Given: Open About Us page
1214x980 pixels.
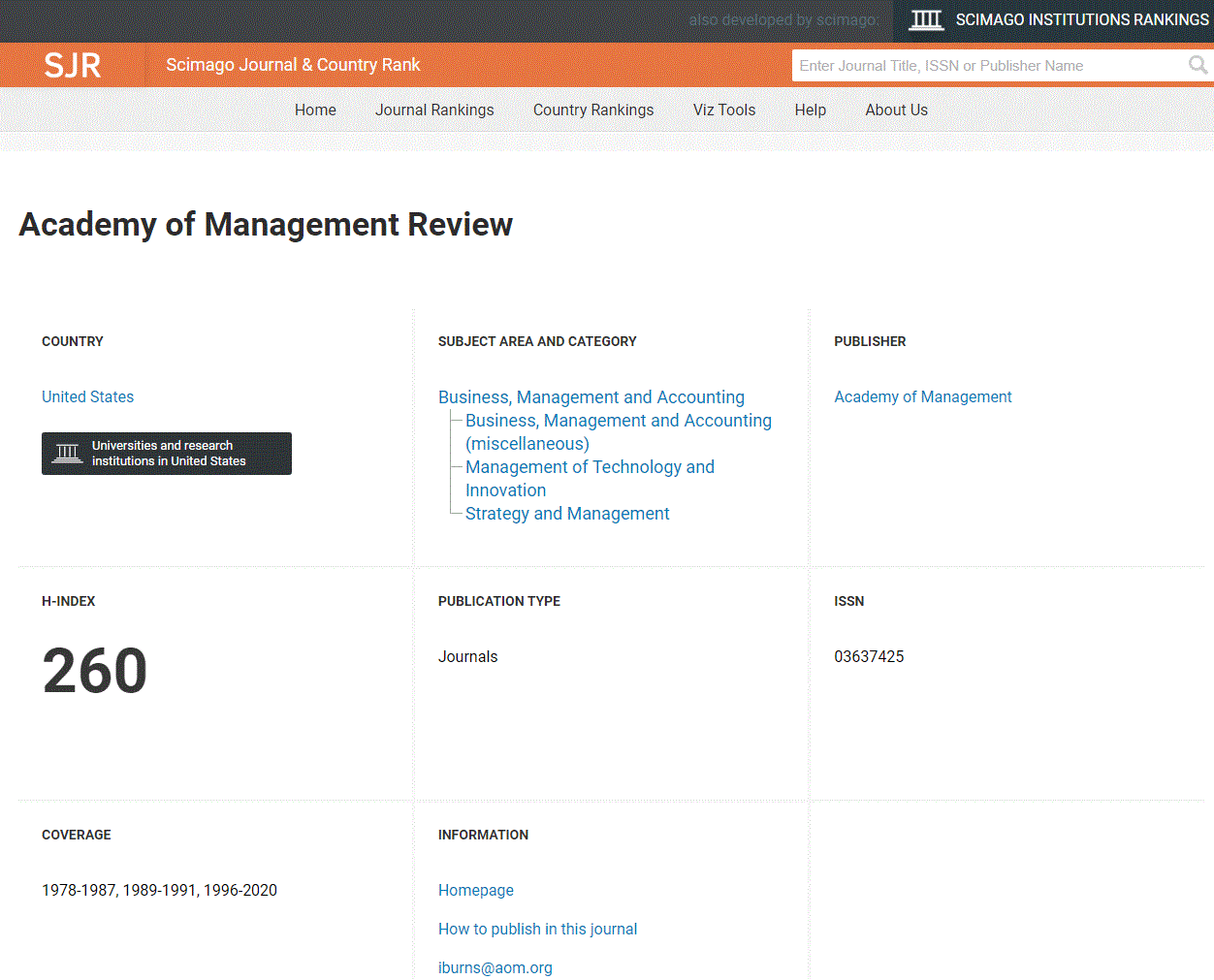Looking at the screenshot, I should [897, 110].
